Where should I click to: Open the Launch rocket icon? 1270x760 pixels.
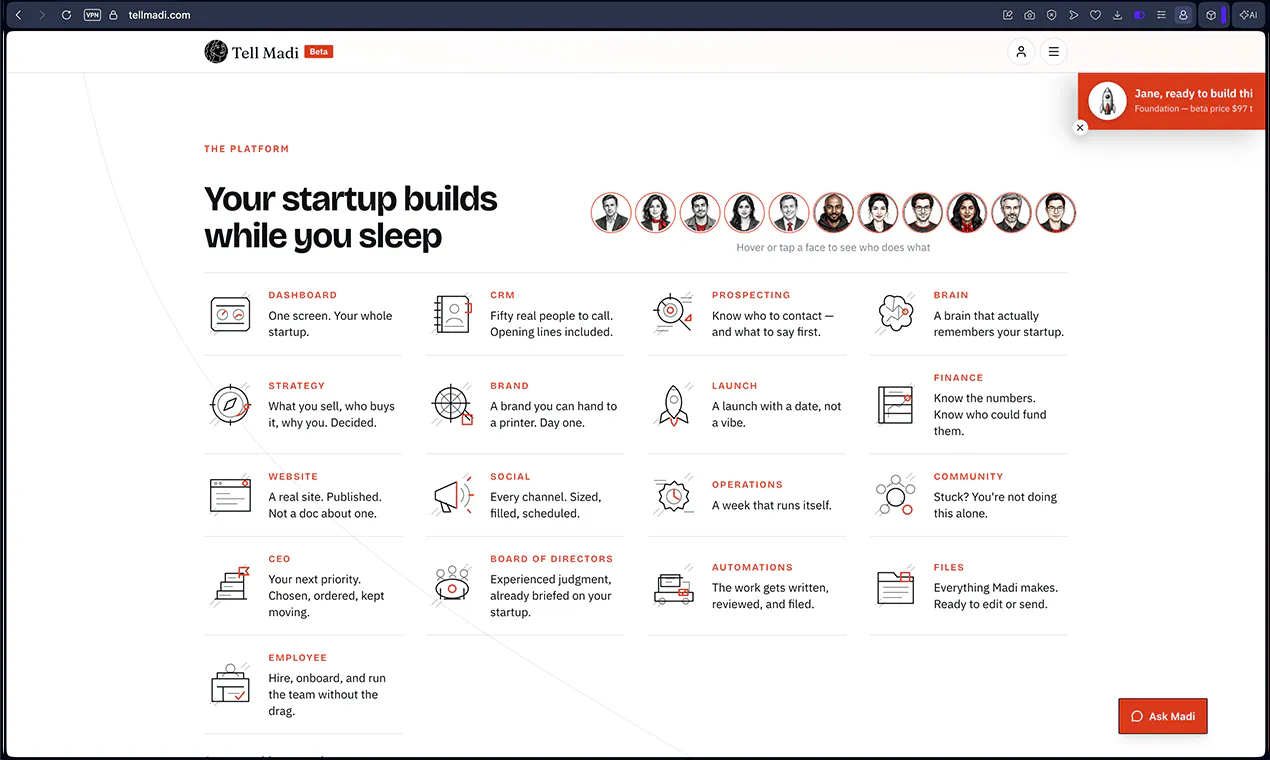click(673, 404)
